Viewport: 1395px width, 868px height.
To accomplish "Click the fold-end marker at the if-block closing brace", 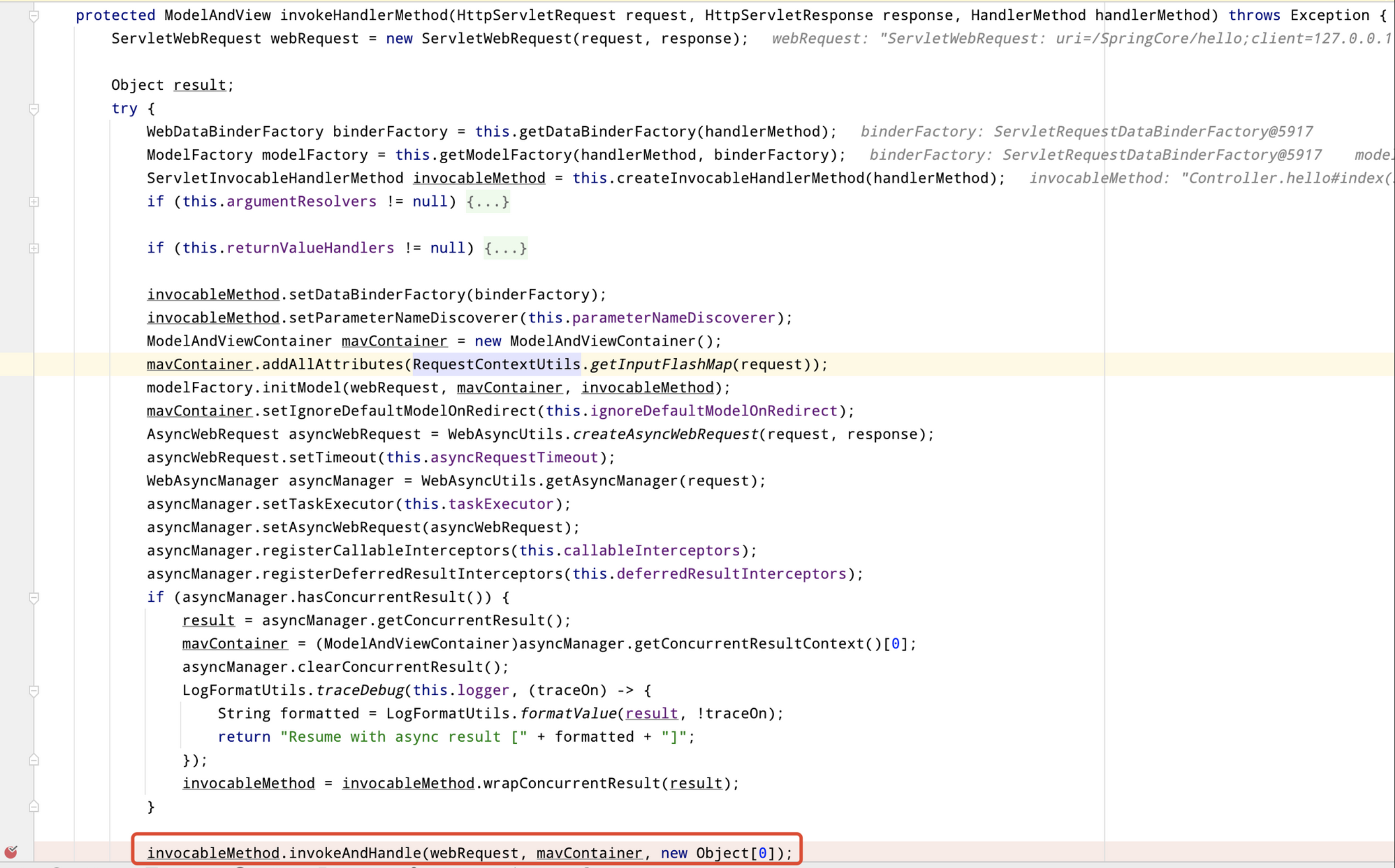I will point(34,806).
